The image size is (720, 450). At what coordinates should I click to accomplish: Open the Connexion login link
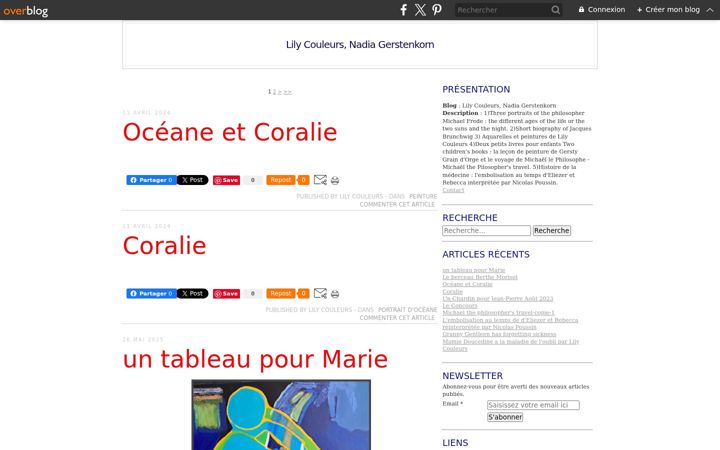(602, 10)
